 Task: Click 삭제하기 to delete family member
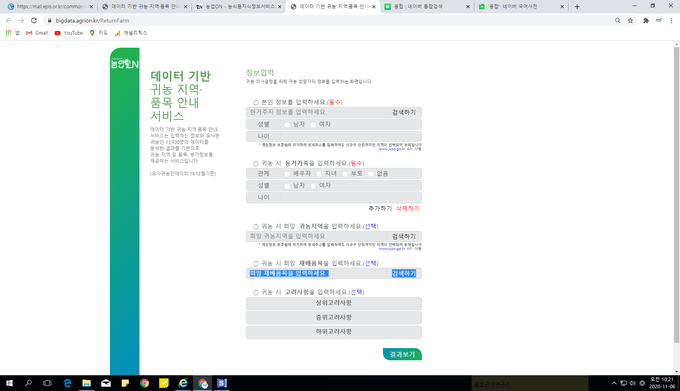[x=408, y=209]
